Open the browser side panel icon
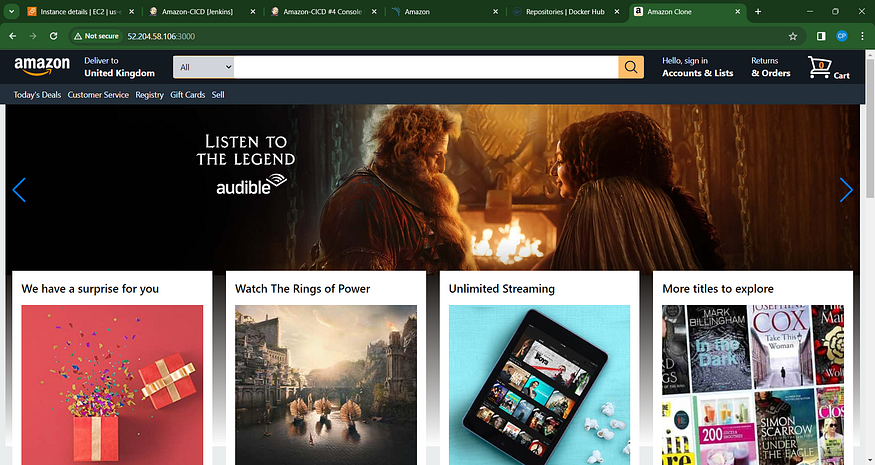Image resolution: width=875 pixels, height=465 pixels. tap(821, 36)
